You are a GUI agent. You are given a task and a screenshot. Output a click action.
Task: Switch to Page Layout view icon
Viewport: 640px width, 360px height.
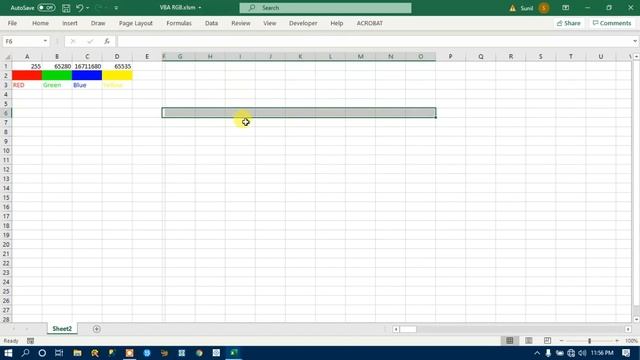(x=529, y=340)
